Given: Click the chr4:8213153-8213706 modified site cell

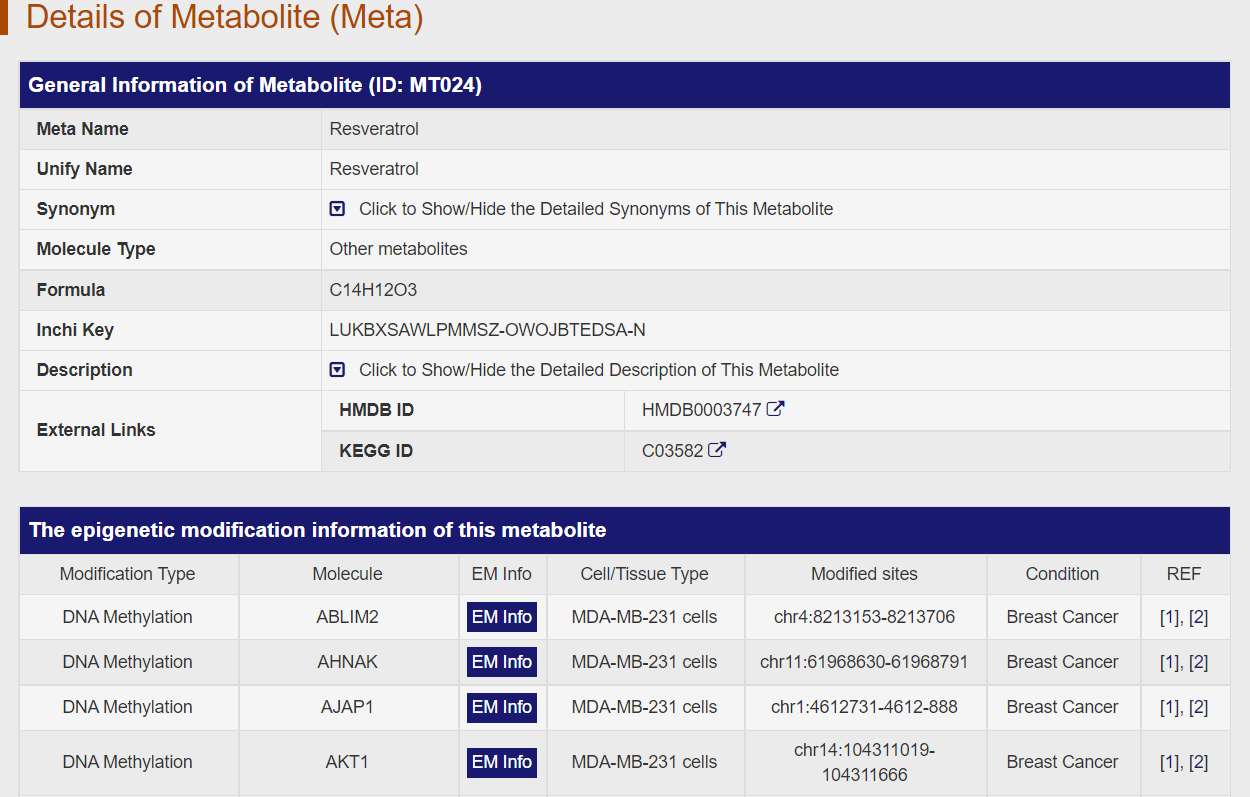Looking at the screenshot, I should coord(864,617).
